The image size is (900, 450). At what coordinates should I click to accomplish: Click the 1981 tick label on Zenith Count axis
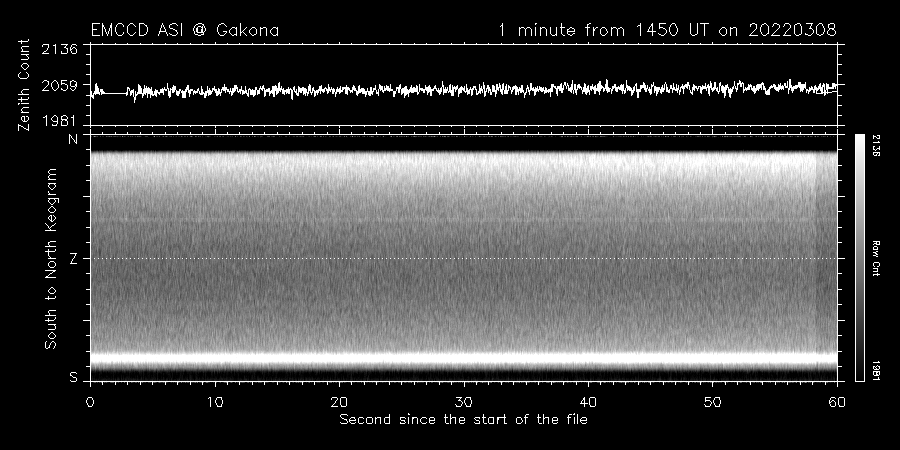60,121
